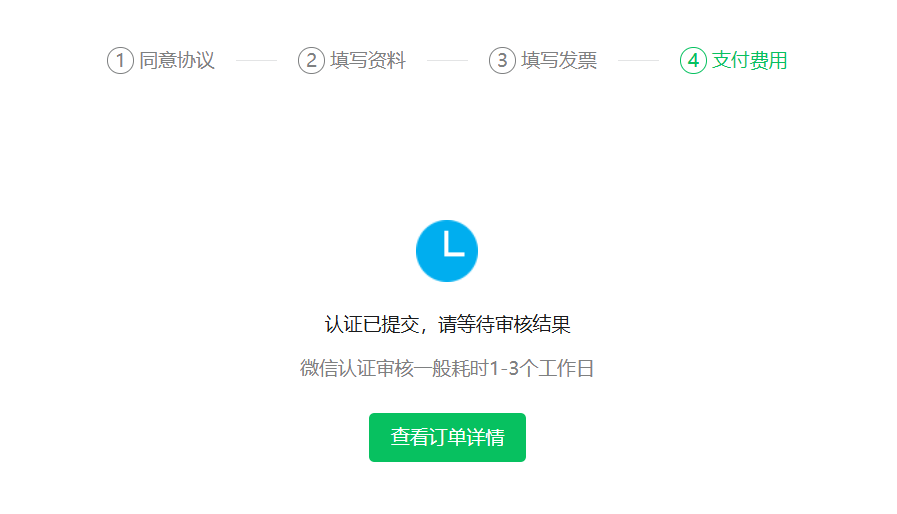Viewport: 897px width, 514px height.
Task: Click the 微信认证 words in the gray subtitle
Action: pyautogui.click(x=338, y=368)
